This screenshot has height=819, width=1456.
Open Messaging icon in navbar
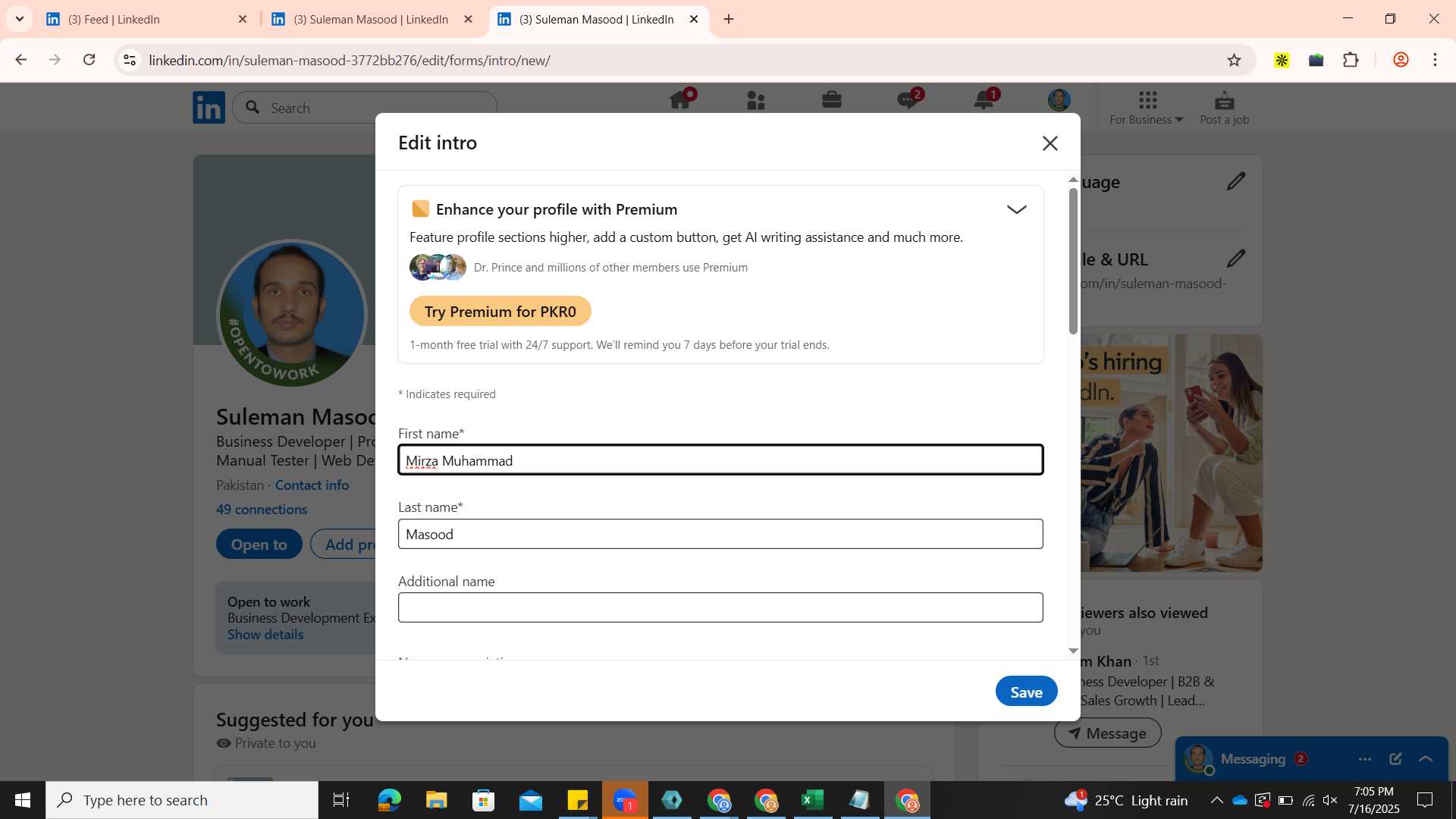[x=908, y=100]
